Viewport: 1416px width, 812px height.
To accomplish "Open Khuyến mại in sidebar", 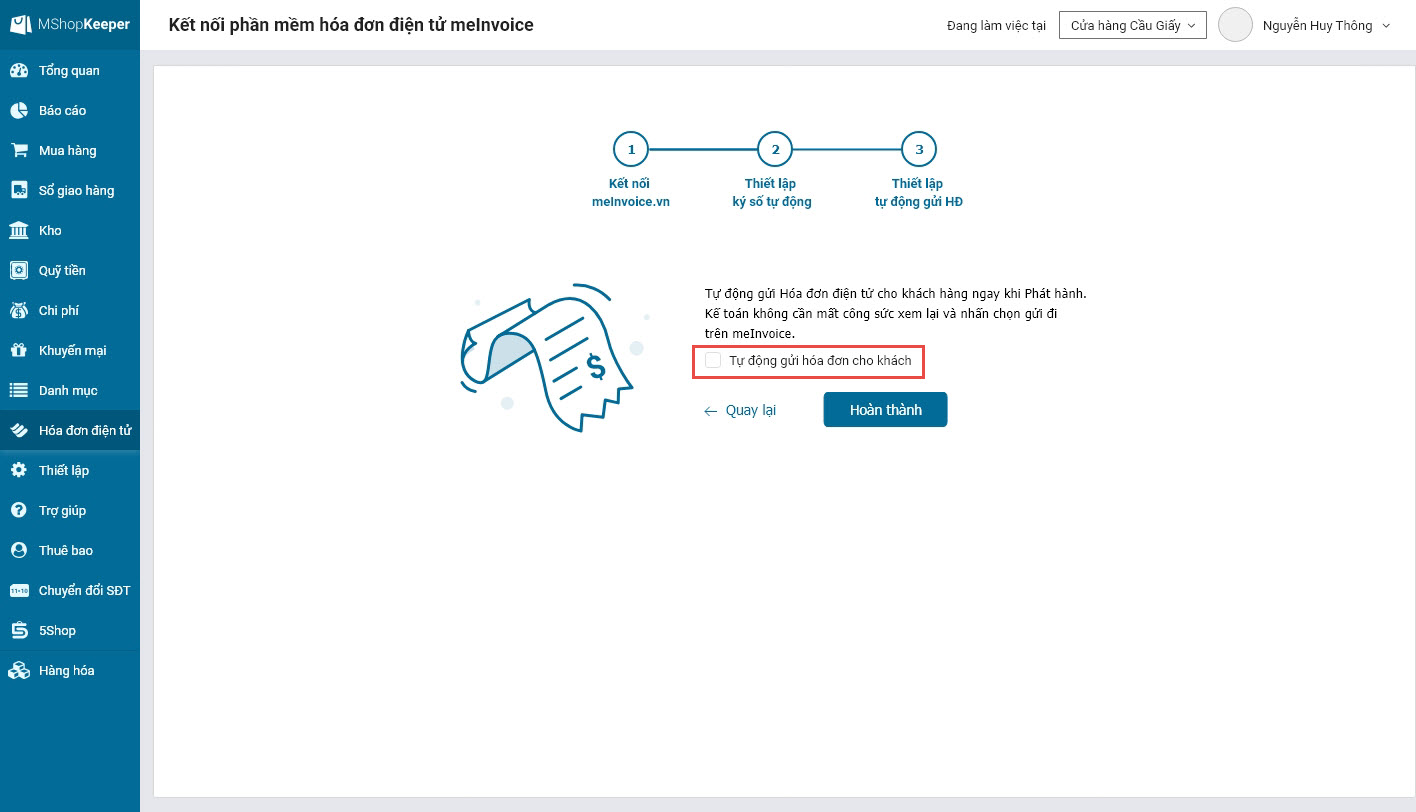I will coord(70,351).
